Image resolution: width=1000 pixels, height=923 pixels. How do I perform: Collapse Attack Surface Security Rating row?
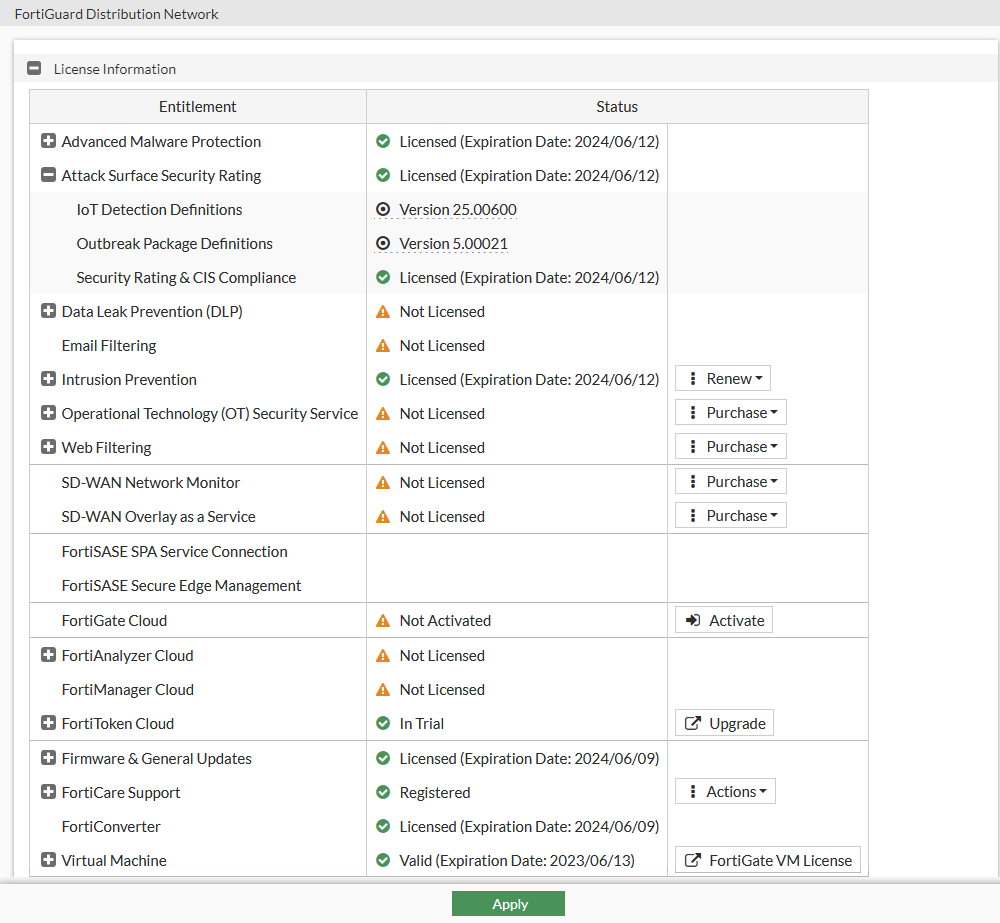pos(48,175)
